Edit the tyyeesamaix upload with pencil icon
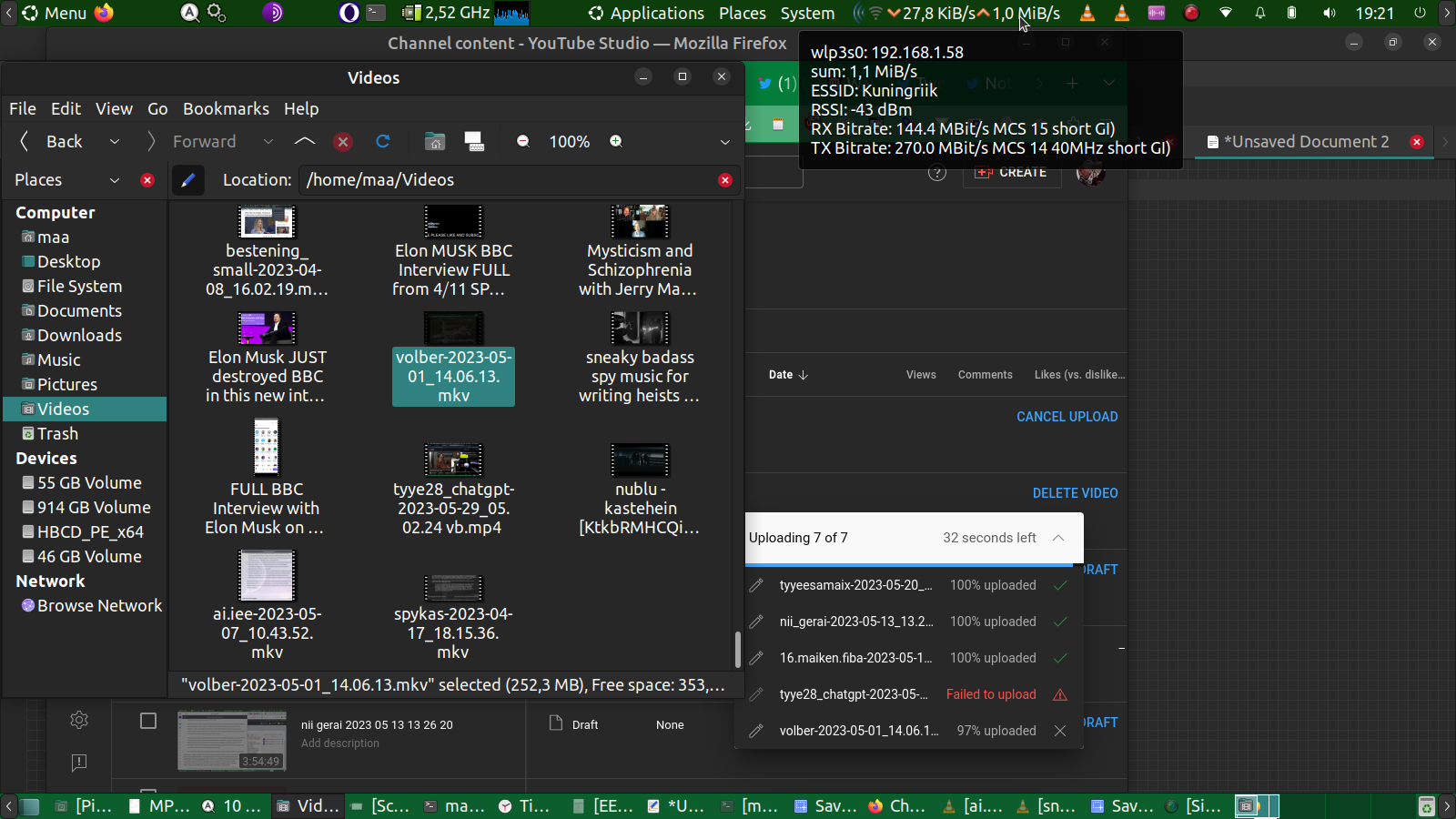The image size is (1456, 819). [x=756, y=585]
